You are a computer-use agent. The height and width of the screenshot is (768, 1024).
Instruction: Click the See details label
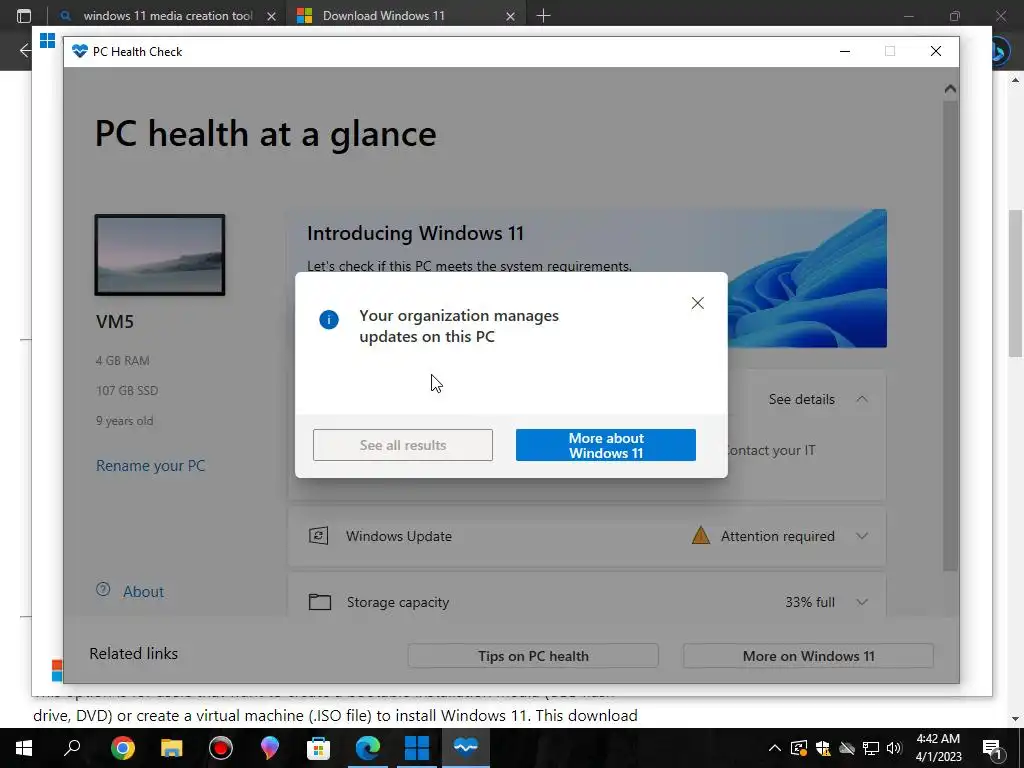801,399
